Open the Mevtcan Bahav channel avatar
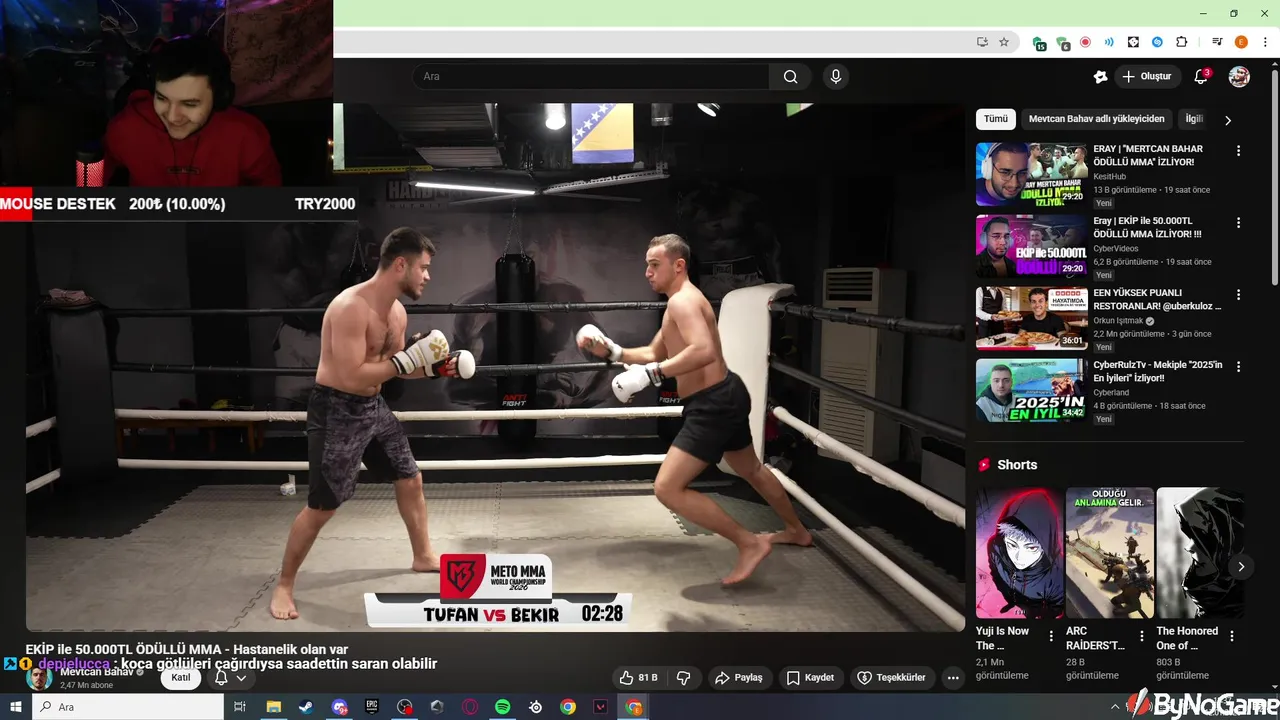The image size is (1280, 720). 40,678
